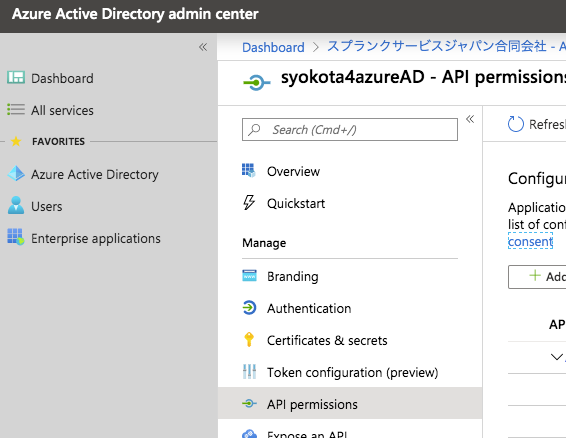Click the Manage section heading
Screen dimensions: 566x438
click(264, 243)
